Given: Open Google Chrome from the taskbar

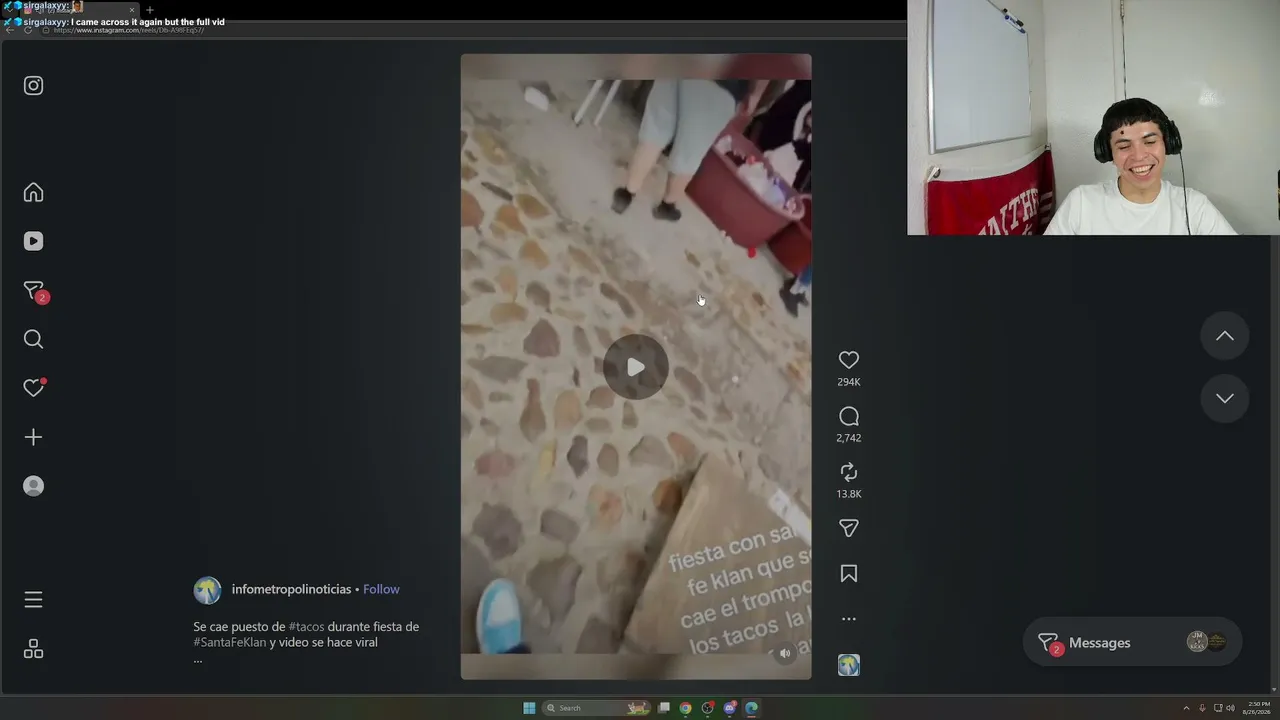Looking at the screenshot, I should (685, 708).
